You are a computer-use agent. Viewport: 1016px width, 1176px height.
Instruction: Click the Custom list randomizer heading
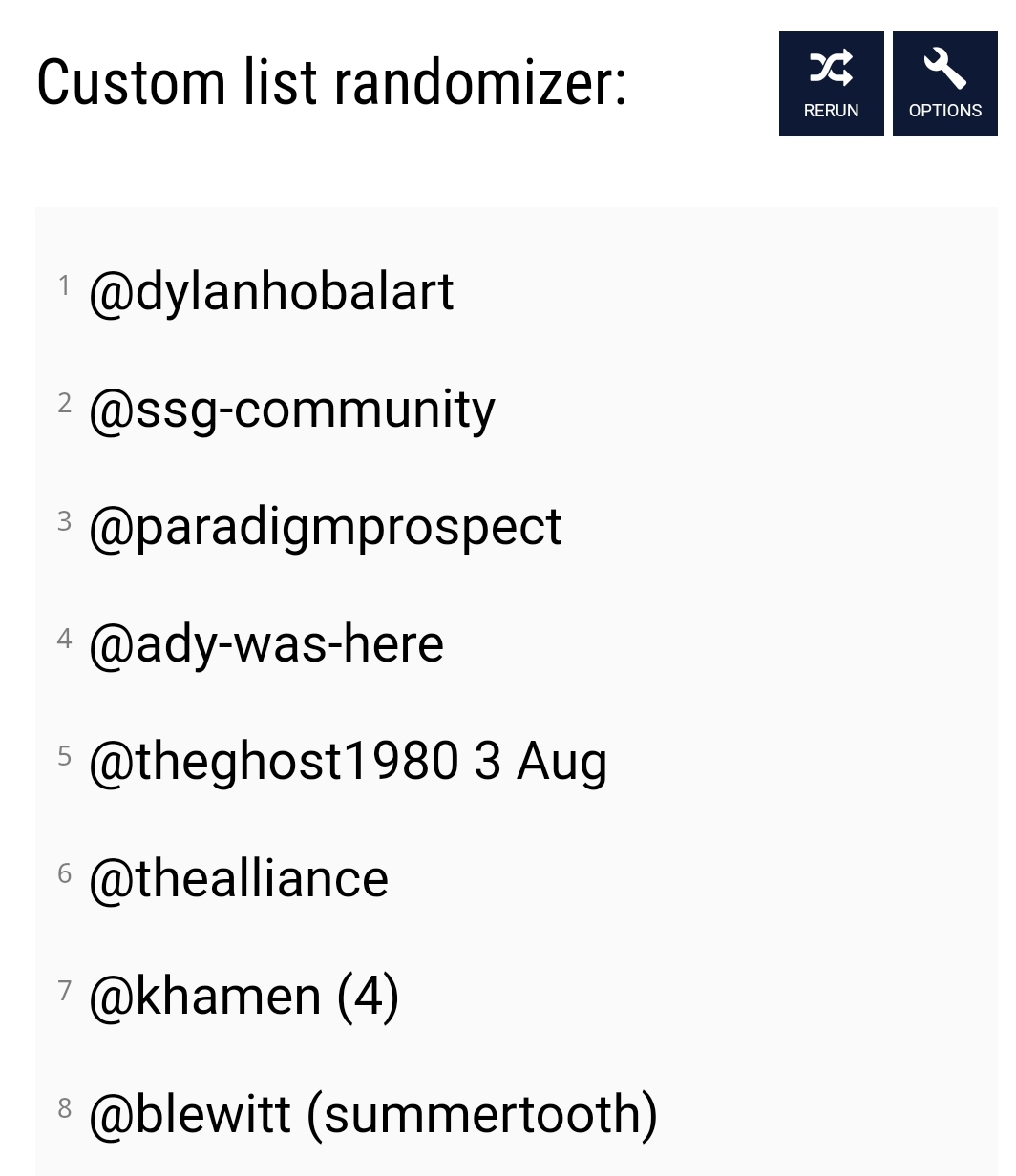331,82
